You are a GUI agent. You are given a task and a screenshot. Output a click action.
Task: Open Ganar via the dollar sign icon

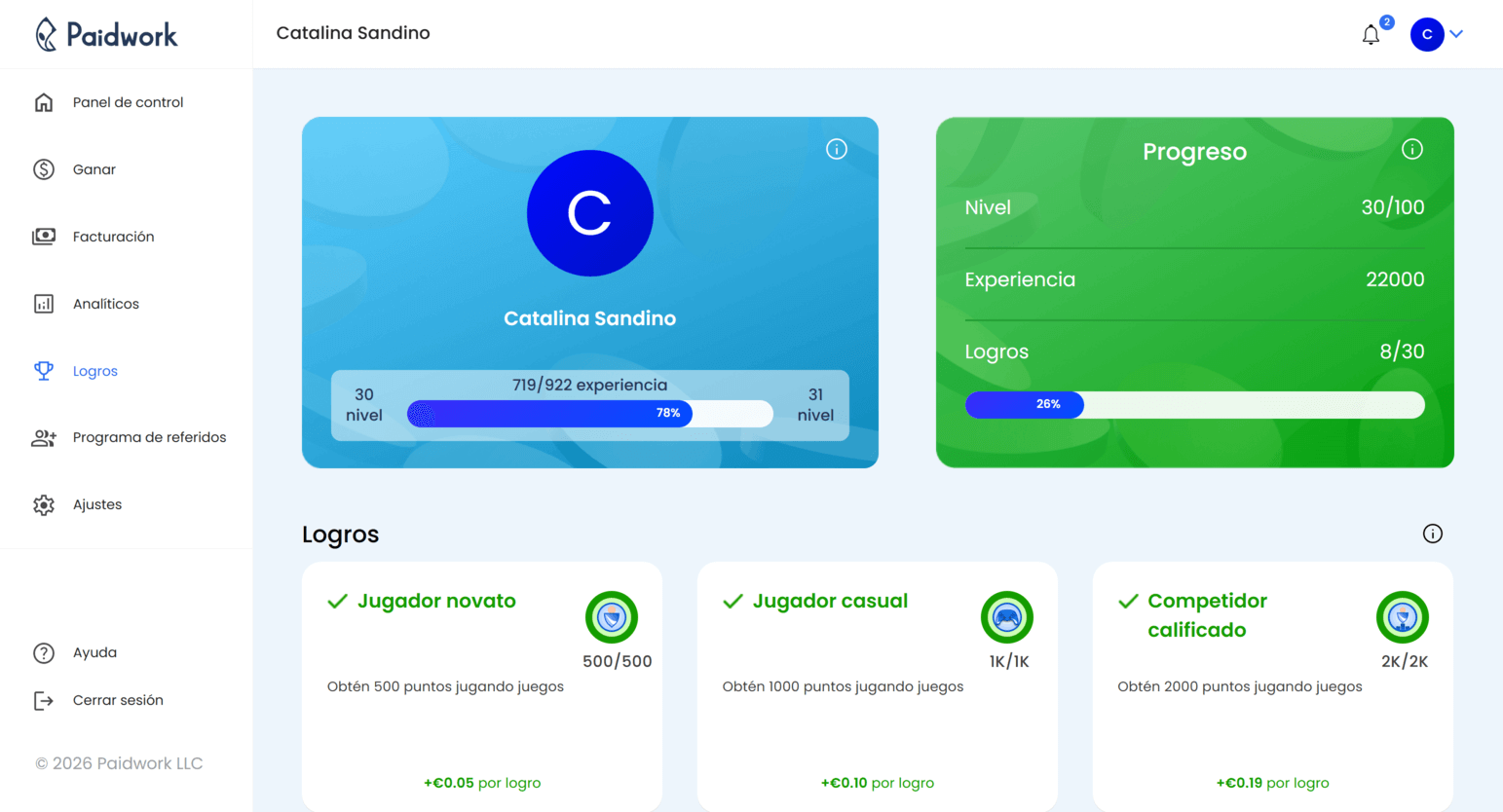[44, 168]
